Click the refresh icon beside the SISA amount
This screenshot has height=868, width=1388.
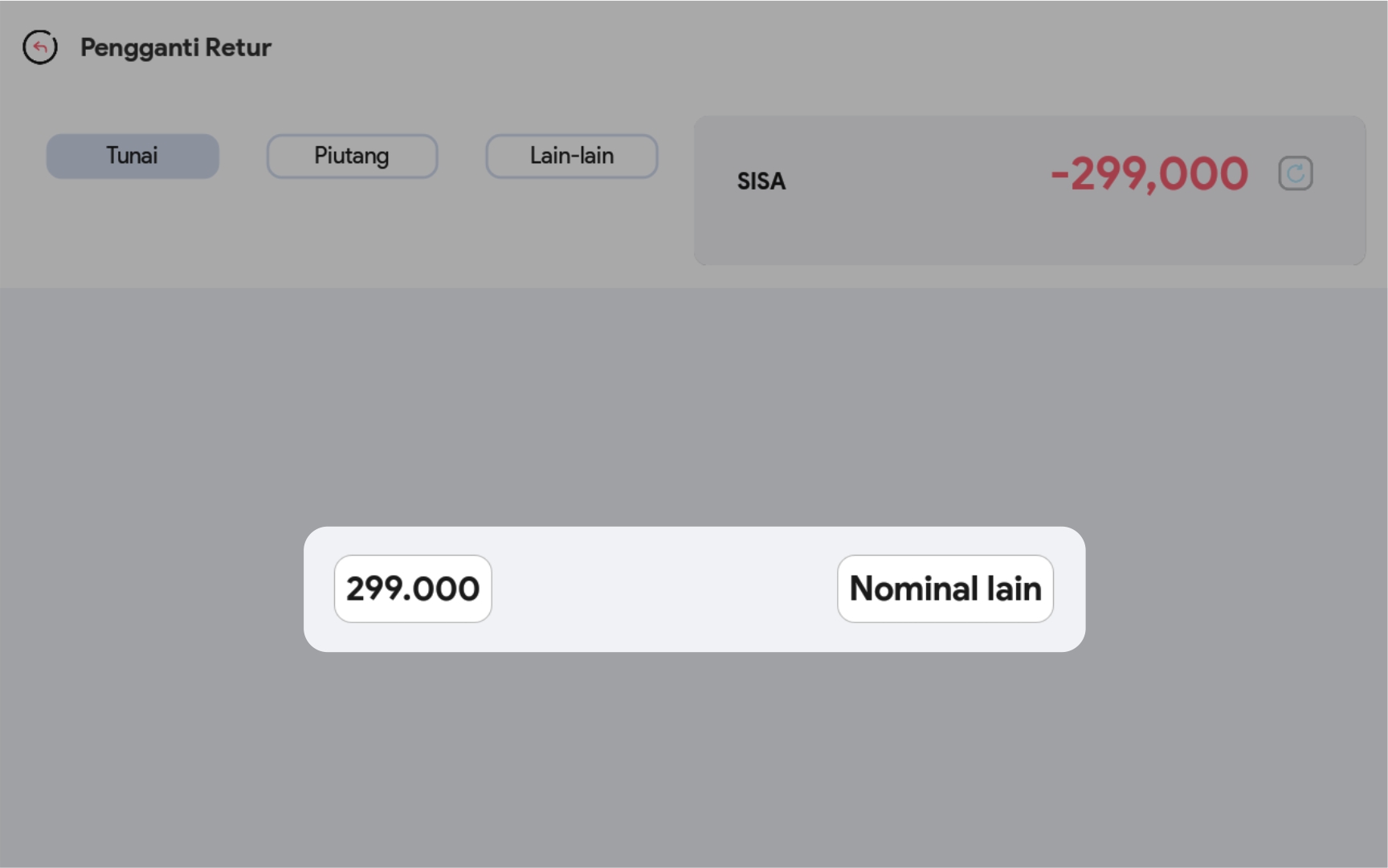click(x=1295, y=173)
